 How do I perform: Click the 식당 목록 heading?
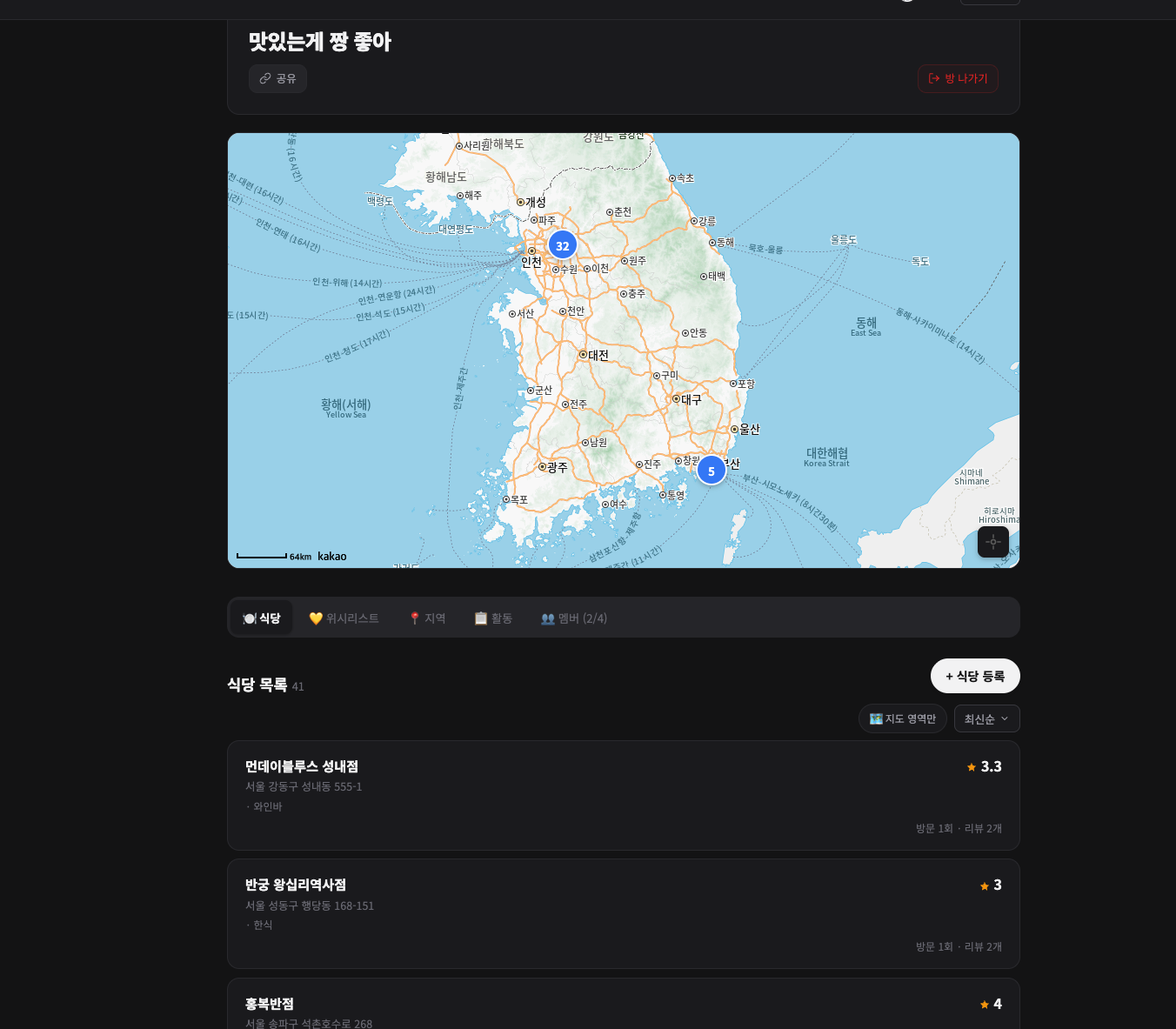pos(257,685)
